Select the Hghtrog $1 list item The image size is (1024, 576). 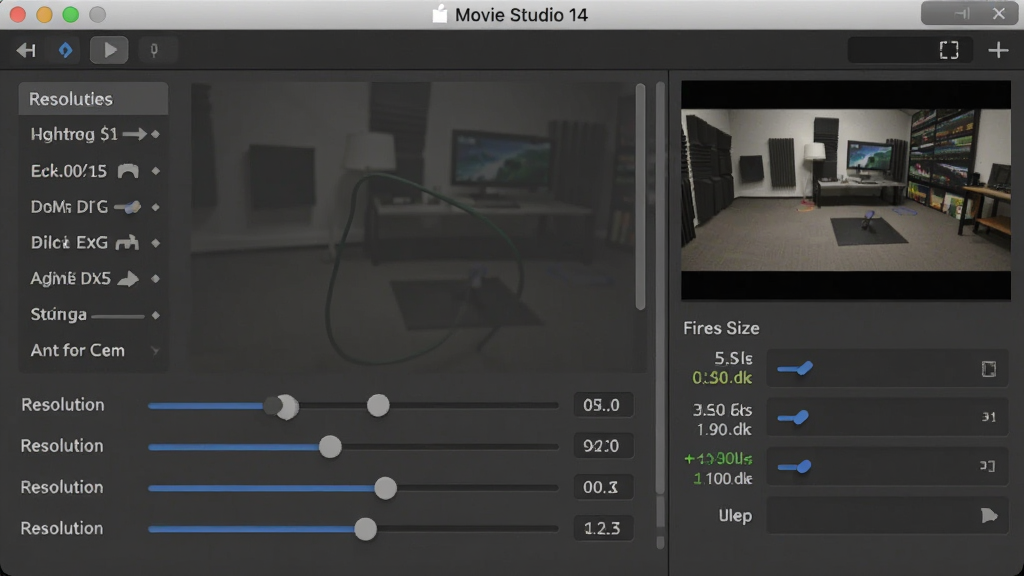[x=93, y=135]
